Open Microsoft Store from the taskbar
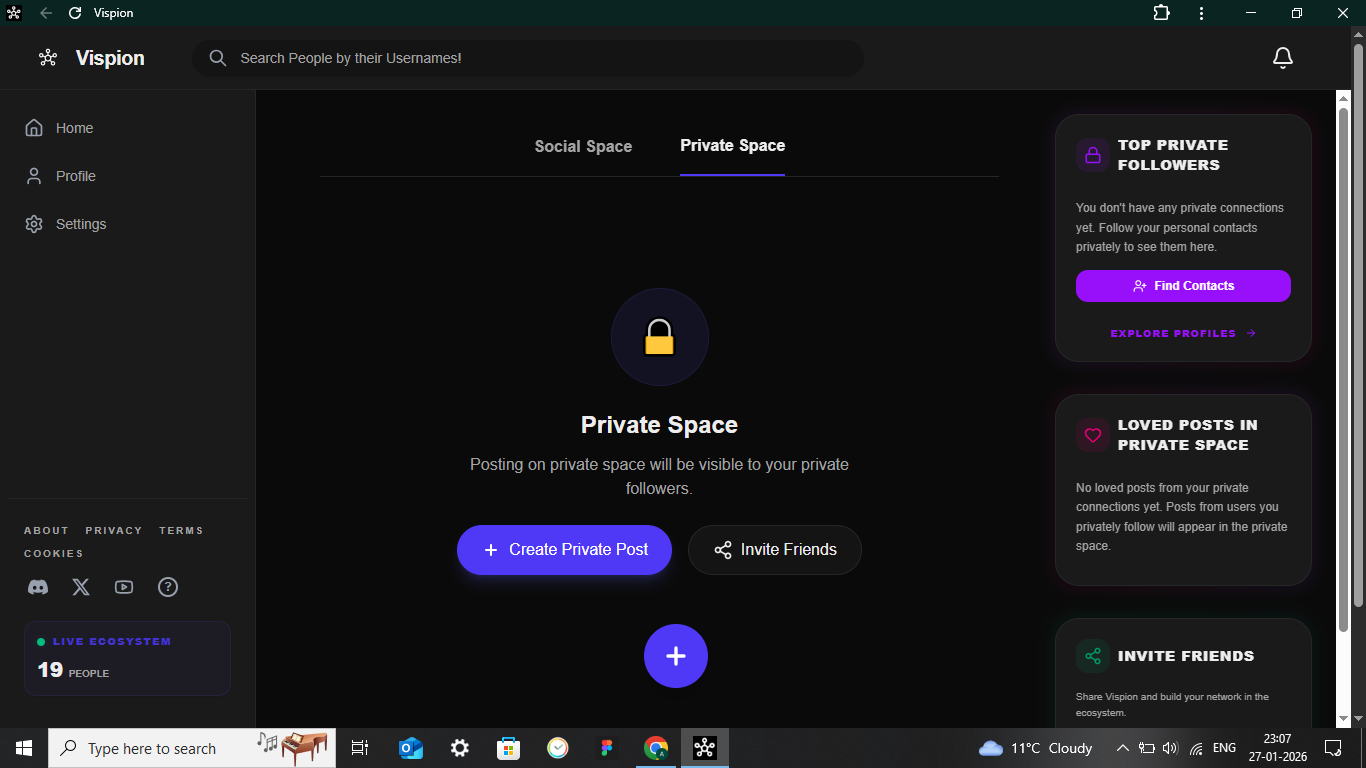1366x768 pixels. click(x=509, y=748)
